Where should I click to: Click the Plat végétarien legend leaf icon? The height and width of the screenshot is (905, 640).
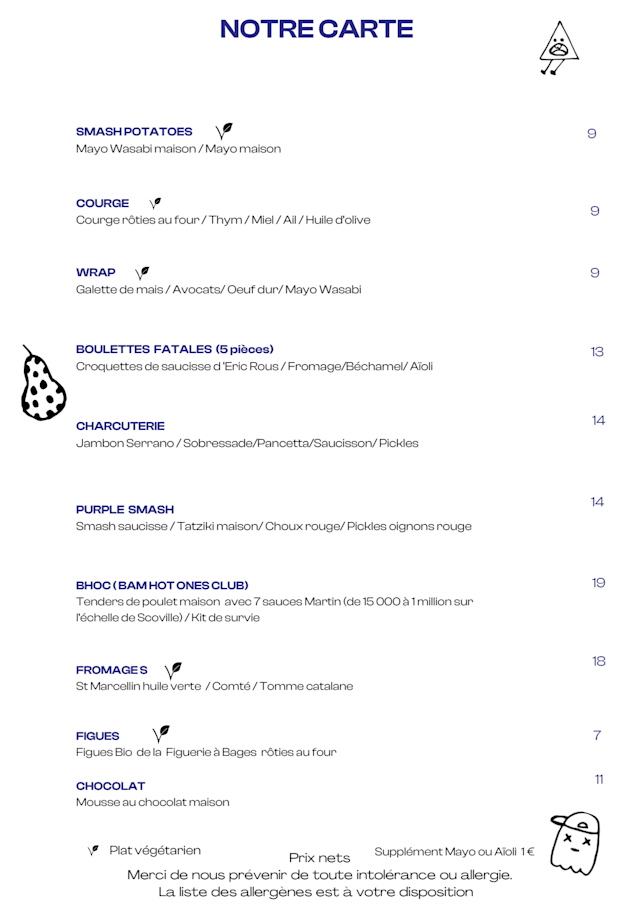pyautogui.click(x=93, y=850)
